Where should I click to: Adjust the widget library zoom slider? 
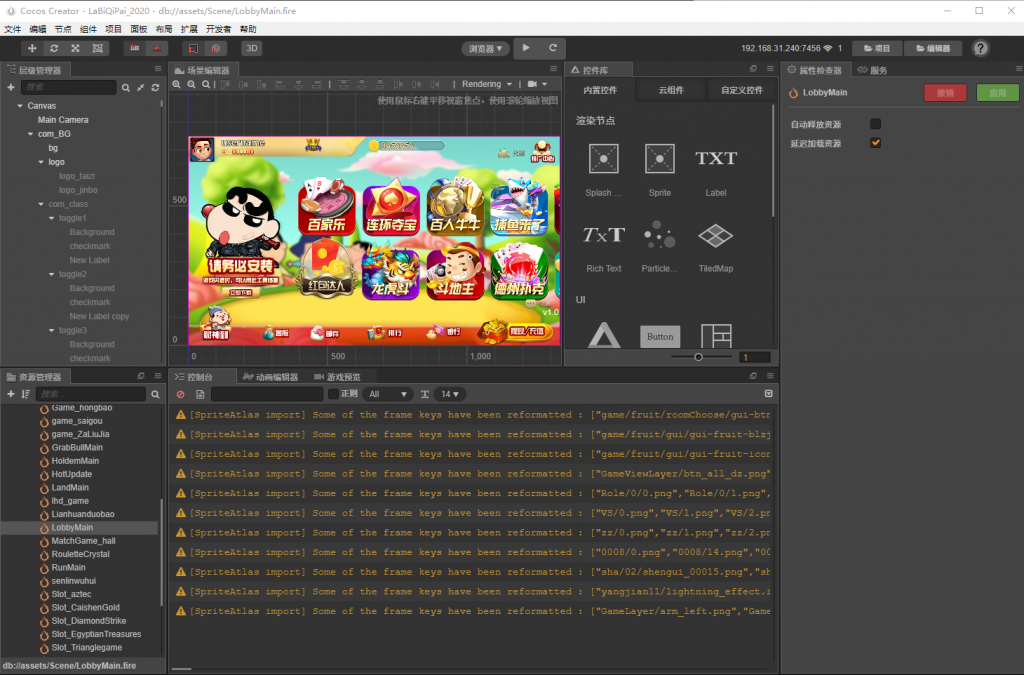coord(699,357)
